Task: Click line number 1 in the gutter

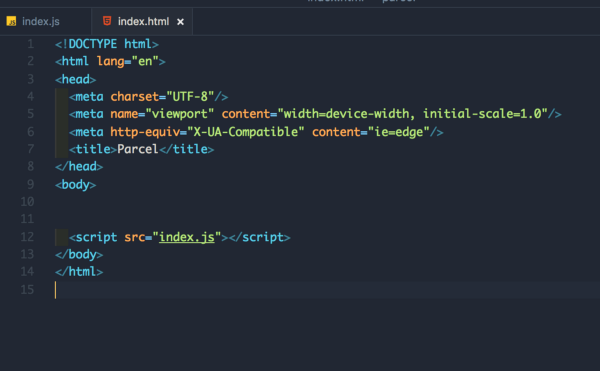Action: tap(31, 44)
